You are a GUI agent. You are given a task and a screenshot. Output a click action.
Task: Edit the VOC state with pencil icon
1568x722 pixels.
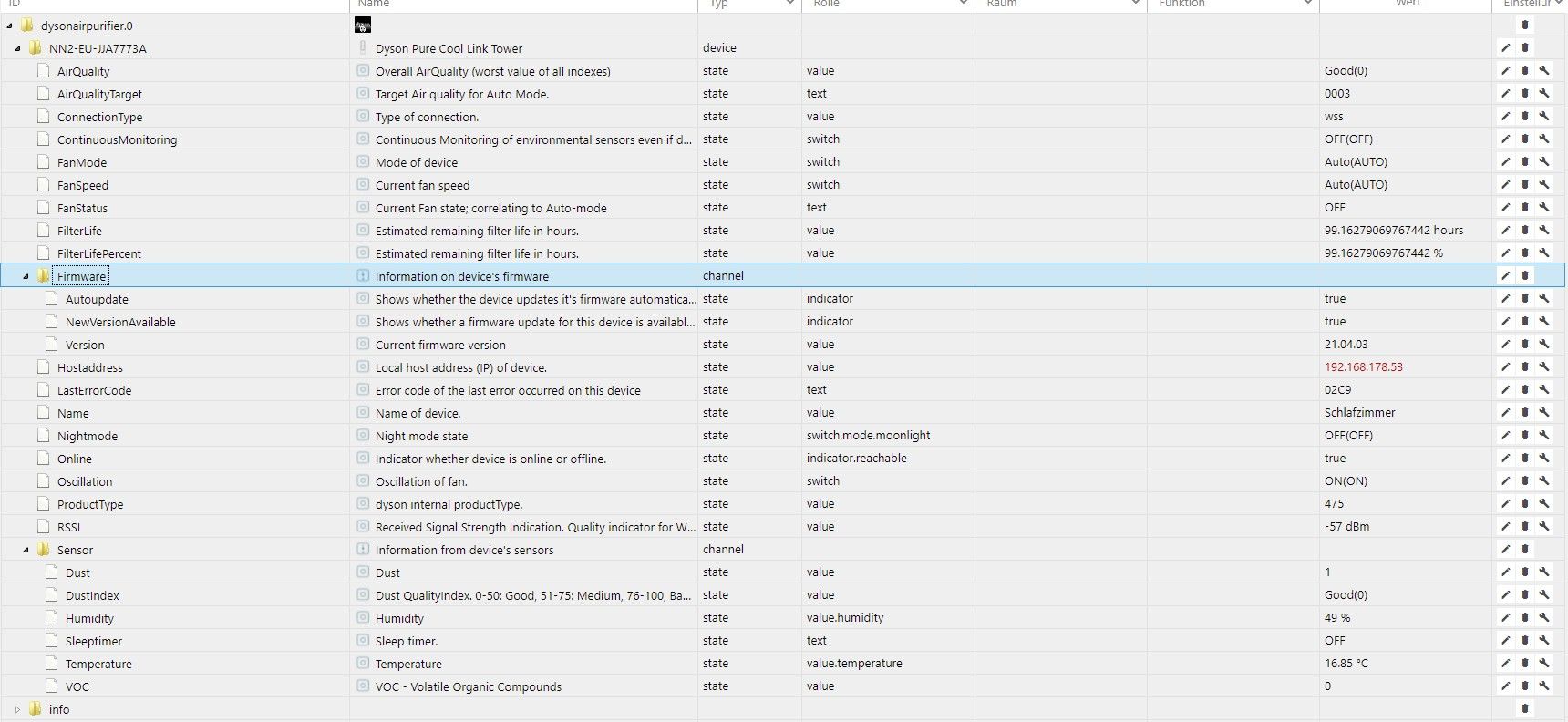(x=1505, y=686)
